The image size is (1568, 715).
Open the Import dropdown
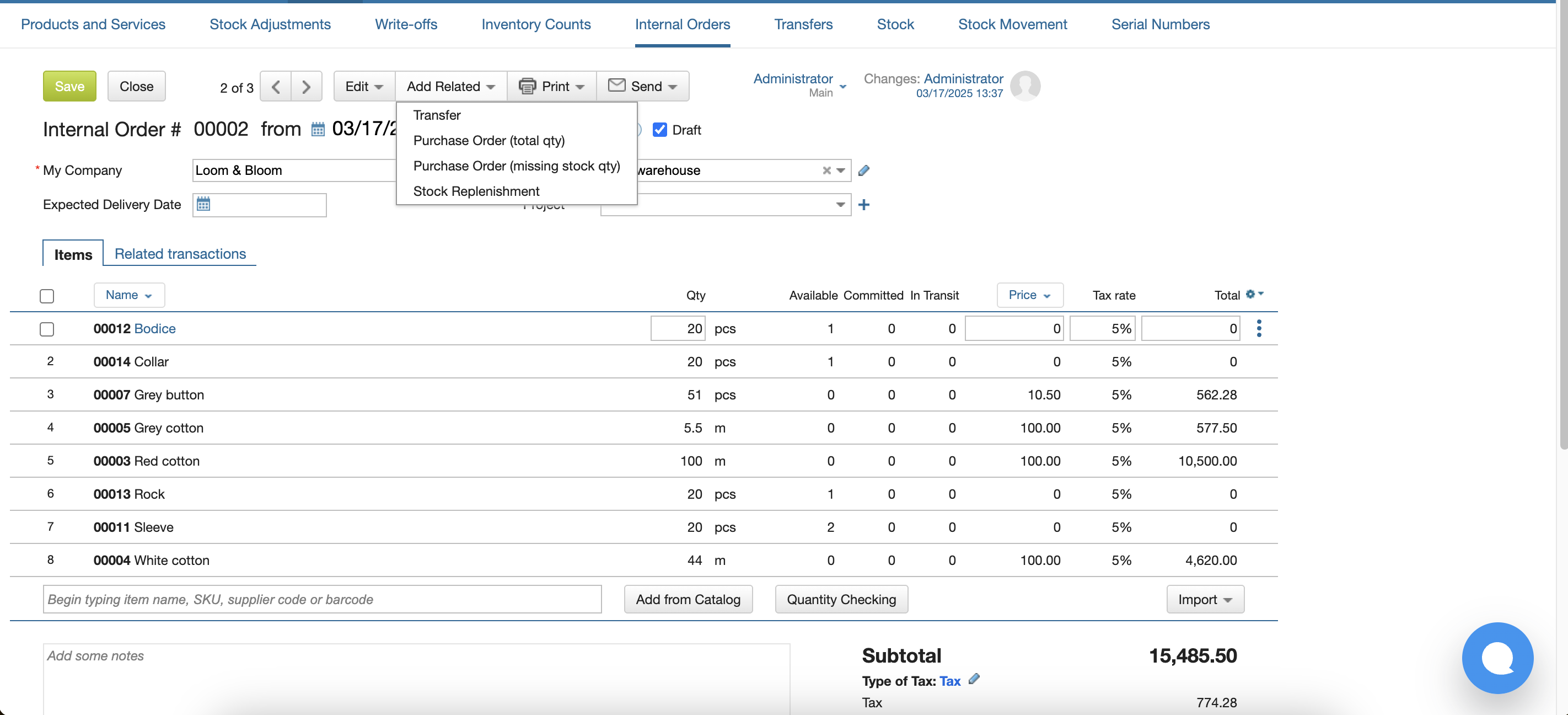pyautogui.click(x=1205, y=599)
